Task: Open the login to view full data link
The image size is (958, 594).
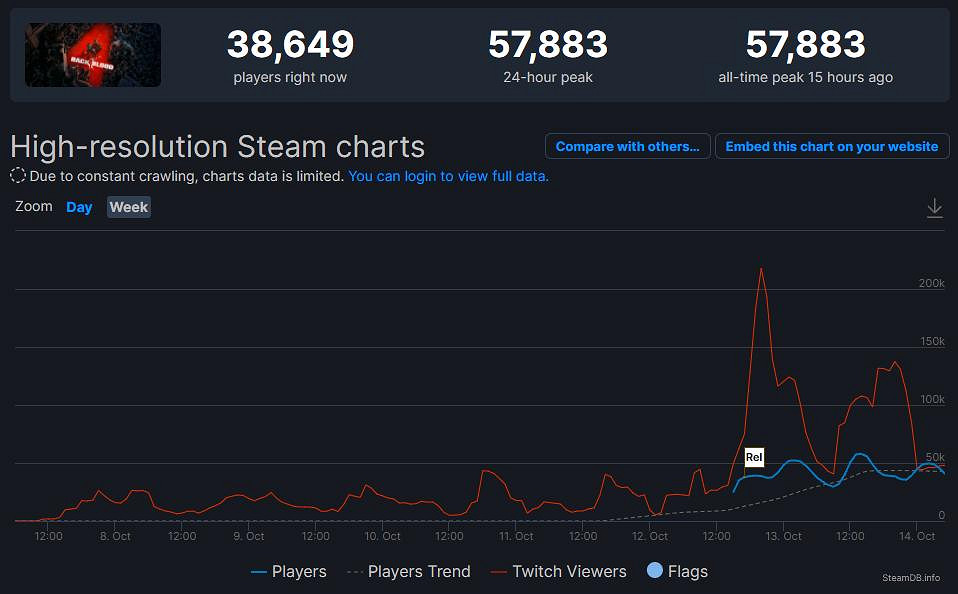Action: pos(448,176)
